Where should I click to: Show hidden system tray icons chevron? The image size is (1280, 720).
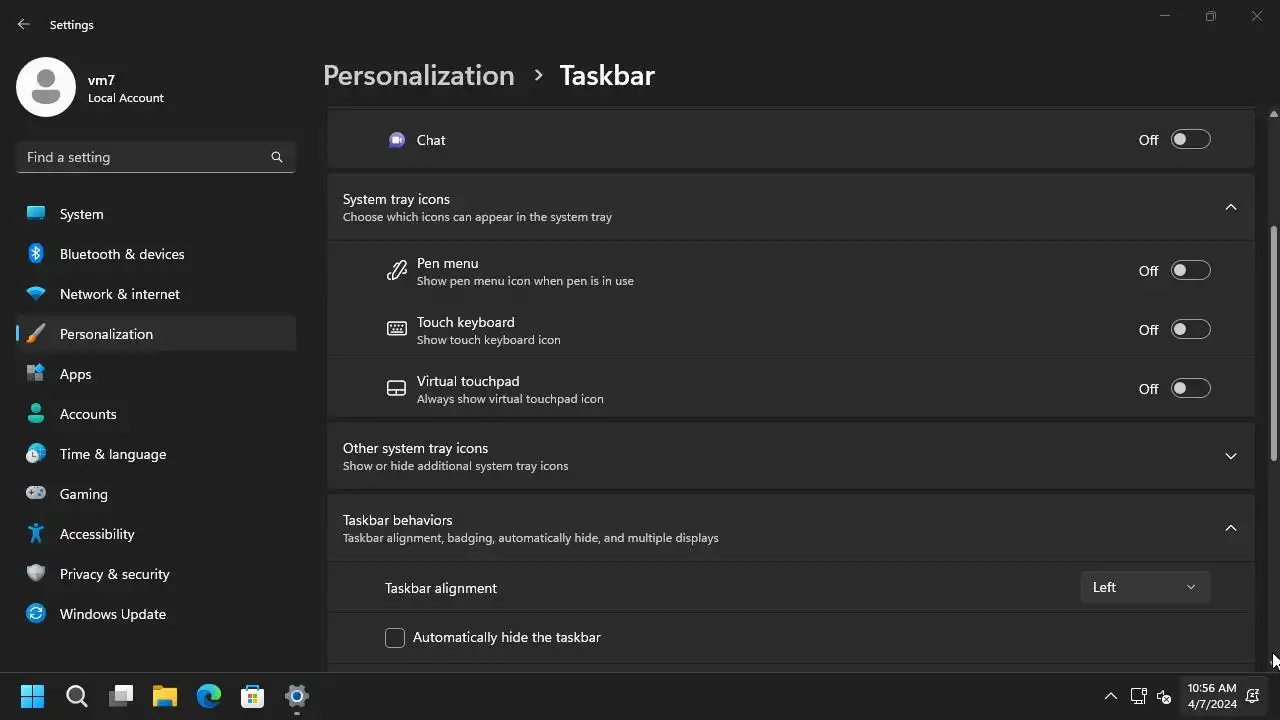[1110, 696]
